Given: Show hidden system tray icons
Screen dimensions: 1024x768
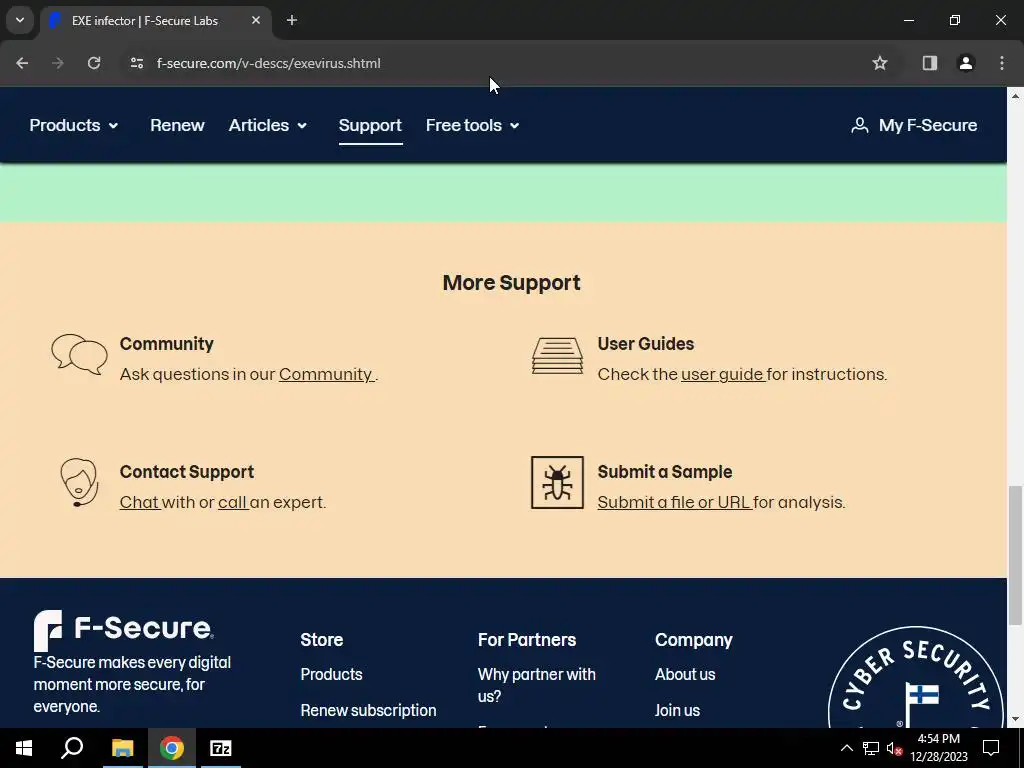Looking at the screenshot, I should pyautogui.click(x=846, y=748).
